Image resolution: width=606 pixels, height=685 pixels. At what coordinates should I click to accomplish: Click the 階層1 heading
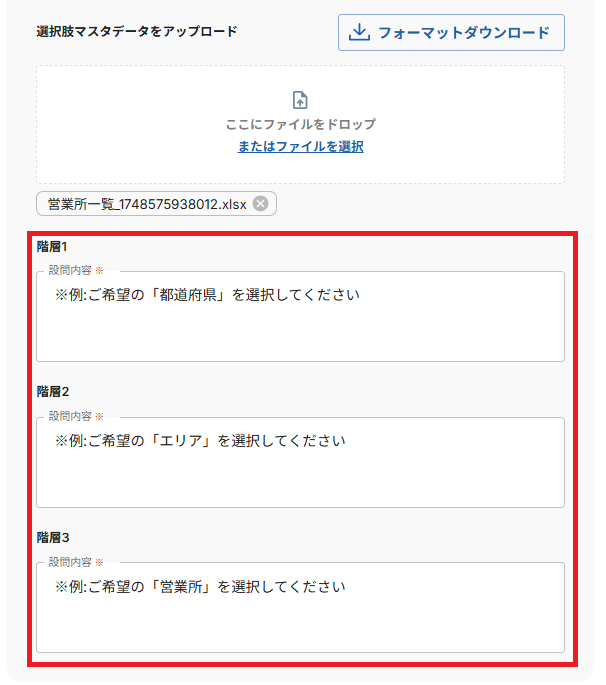coord(52,246)
